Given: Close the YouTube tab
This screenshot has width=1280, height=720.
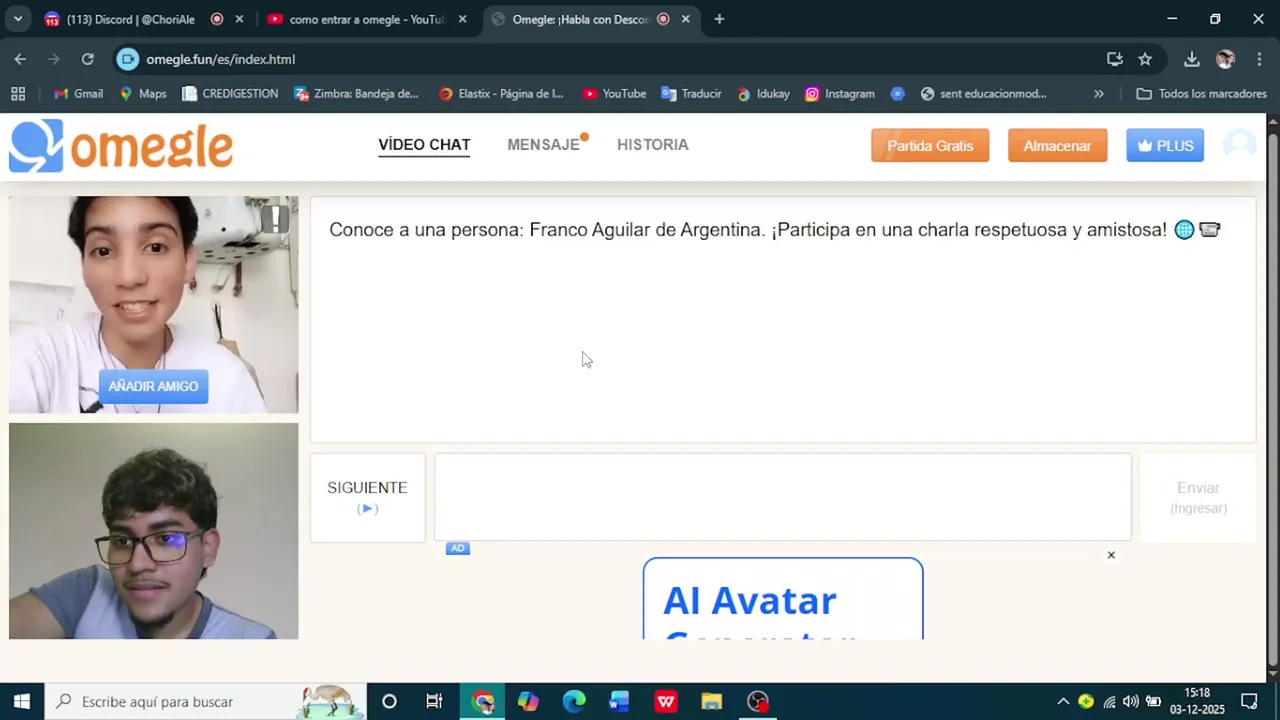Looking at the screenshot, I should 462,19.
